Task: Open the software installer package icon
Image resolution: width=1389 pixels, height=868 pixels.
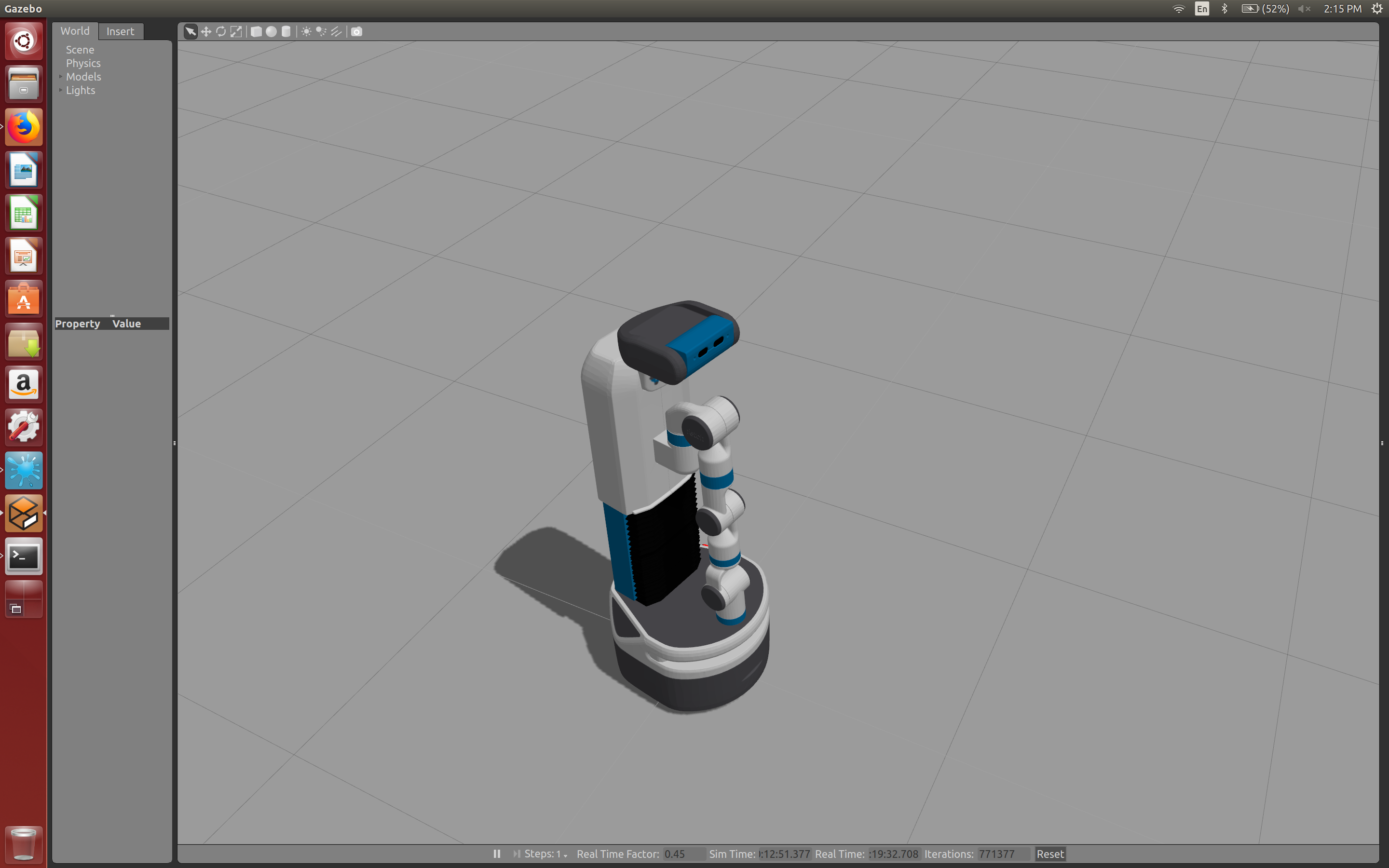Action: click(24, 341)
